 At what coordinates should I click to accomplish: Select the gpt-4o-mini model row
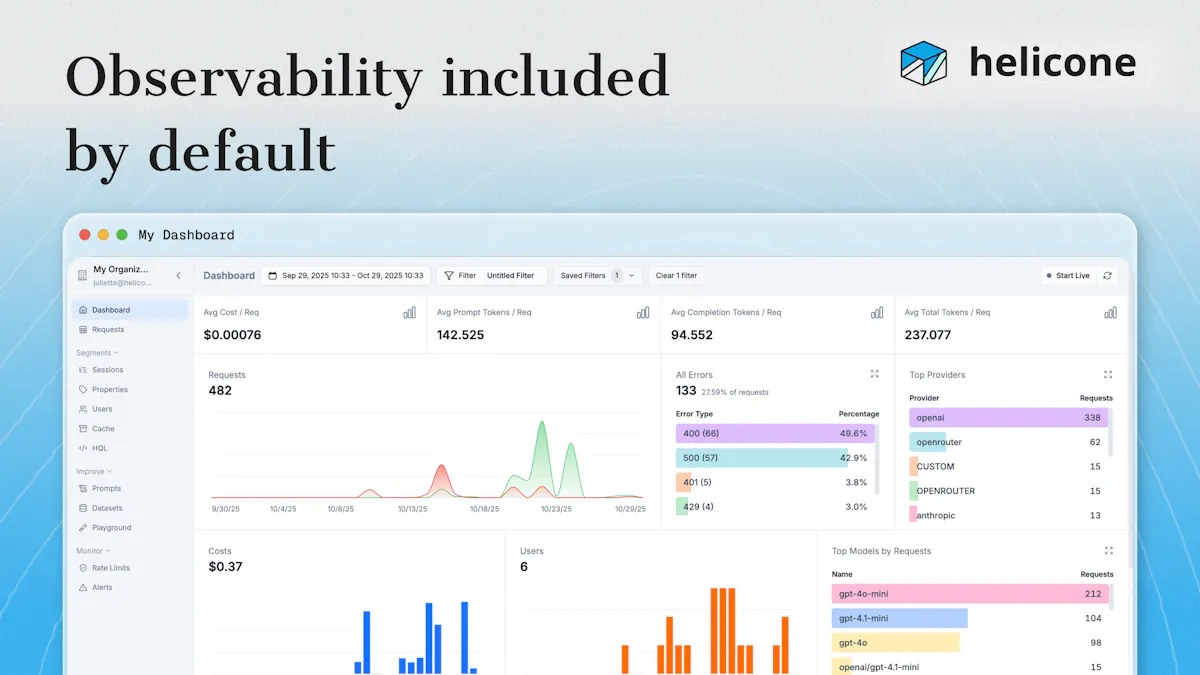pos(969,594)
